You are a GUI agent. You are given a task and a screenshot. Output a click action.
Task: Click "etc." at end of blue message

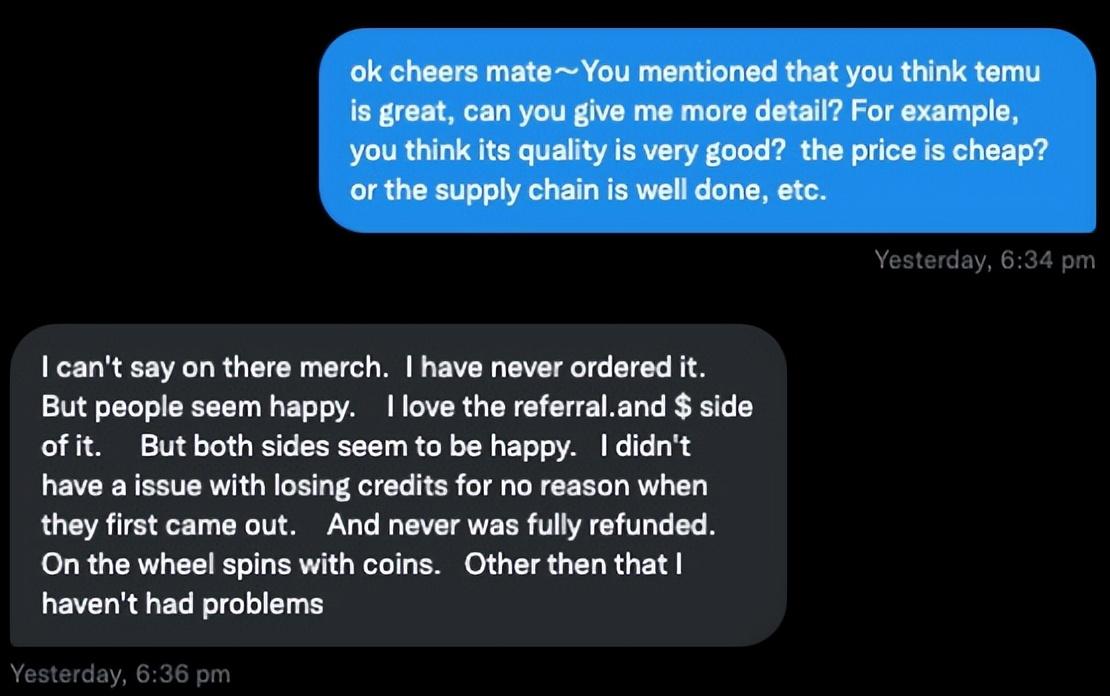pos(803,190)
